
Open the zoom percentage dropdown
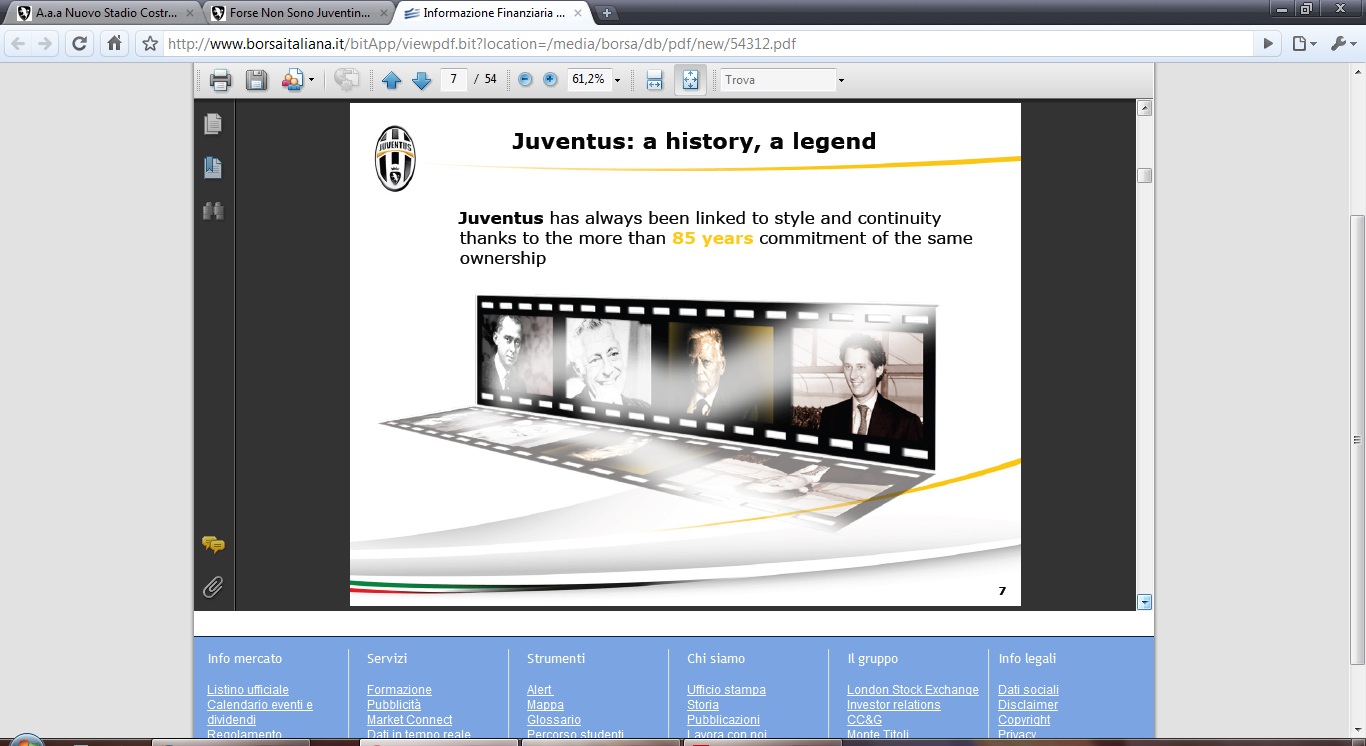point(617,80)
